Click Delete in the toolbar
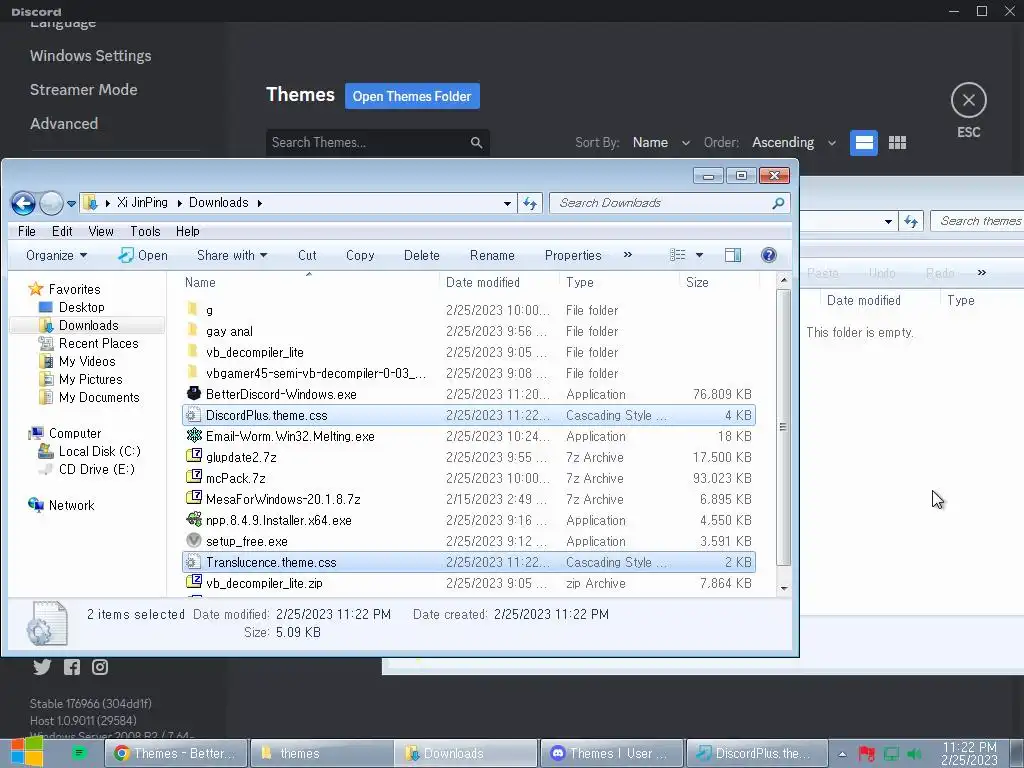1024x768 pixels. (421, 255)
